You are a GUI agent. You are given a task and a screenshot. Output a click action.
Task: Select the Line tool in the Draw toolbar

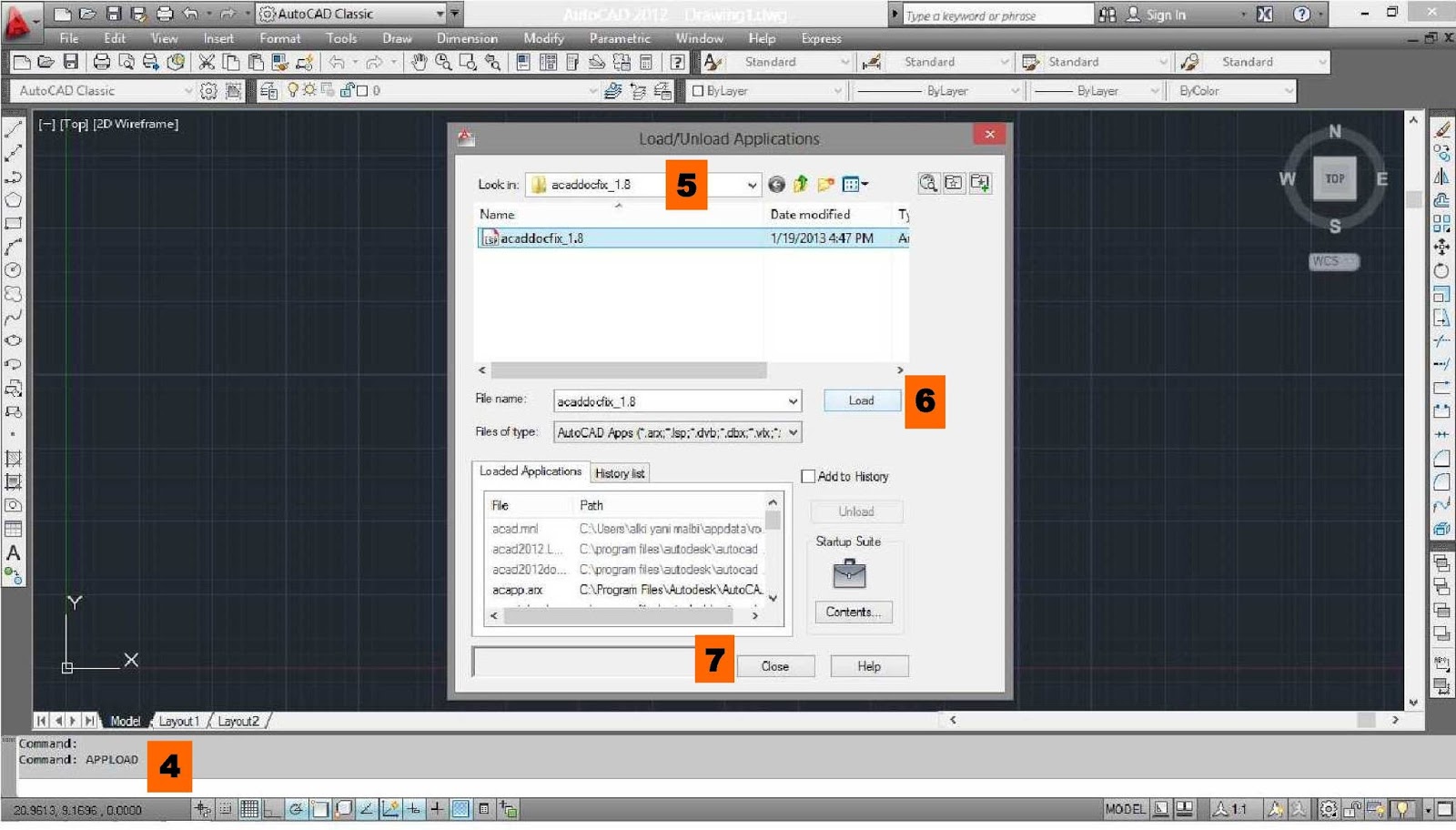coord(13,127)
